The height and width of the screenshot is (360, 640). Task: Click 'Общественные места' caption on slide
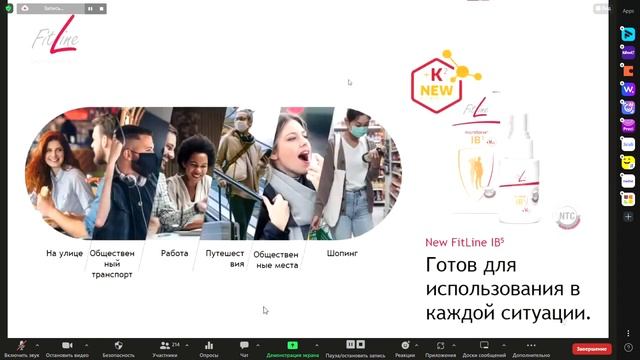pyautogui.click(x=276, y=260)
